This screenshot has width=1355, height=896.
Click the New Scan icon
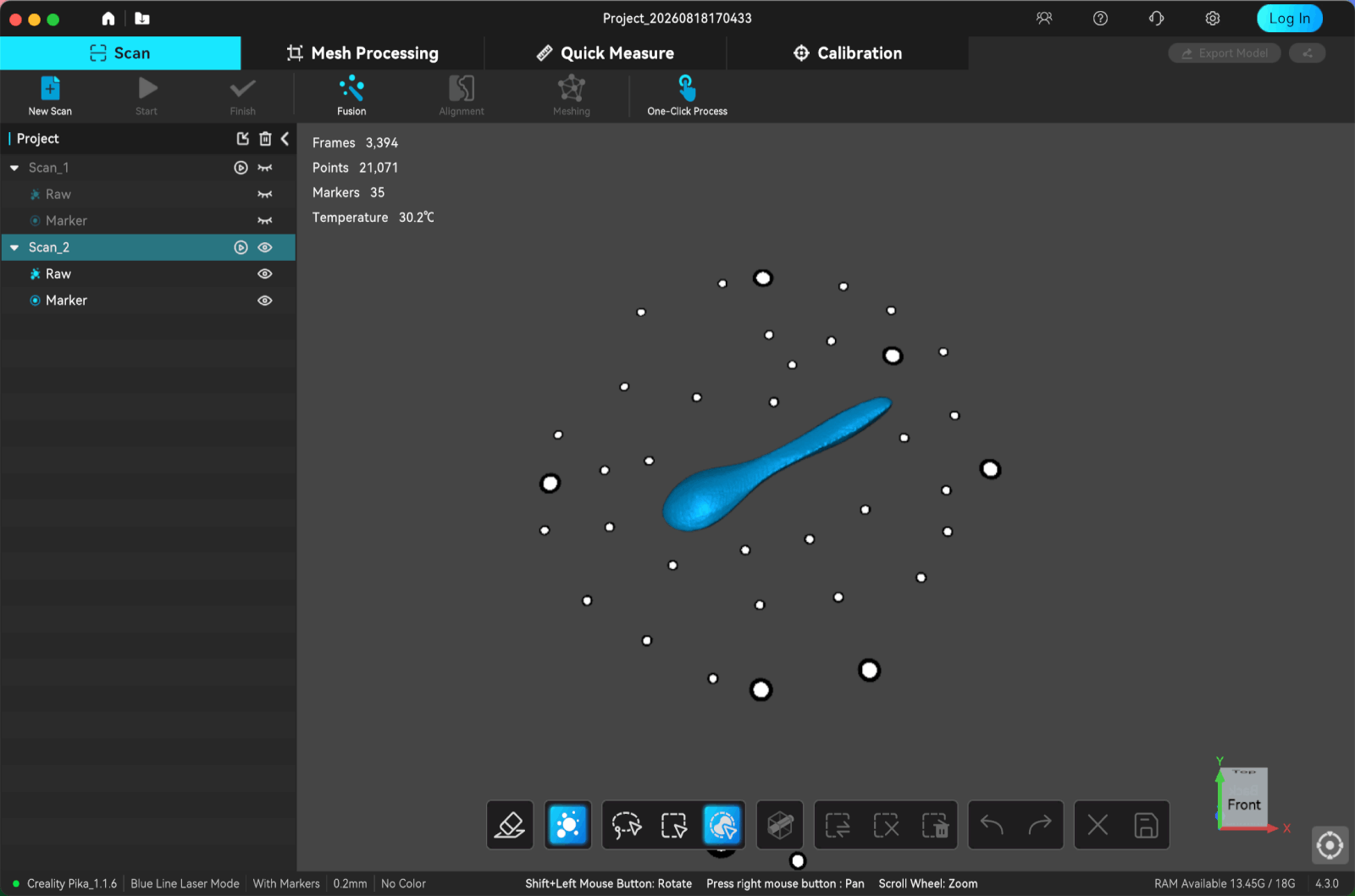coord(50,88)
